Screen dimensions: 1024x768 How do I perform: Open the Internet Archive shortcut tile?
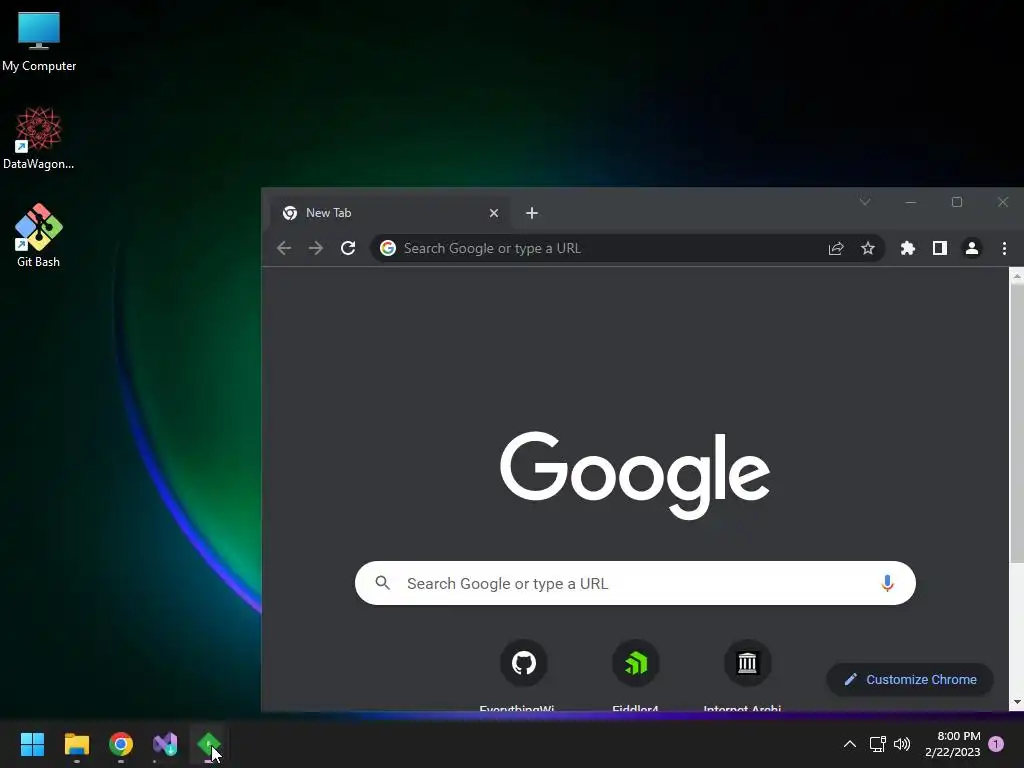(x=747, y=674)
